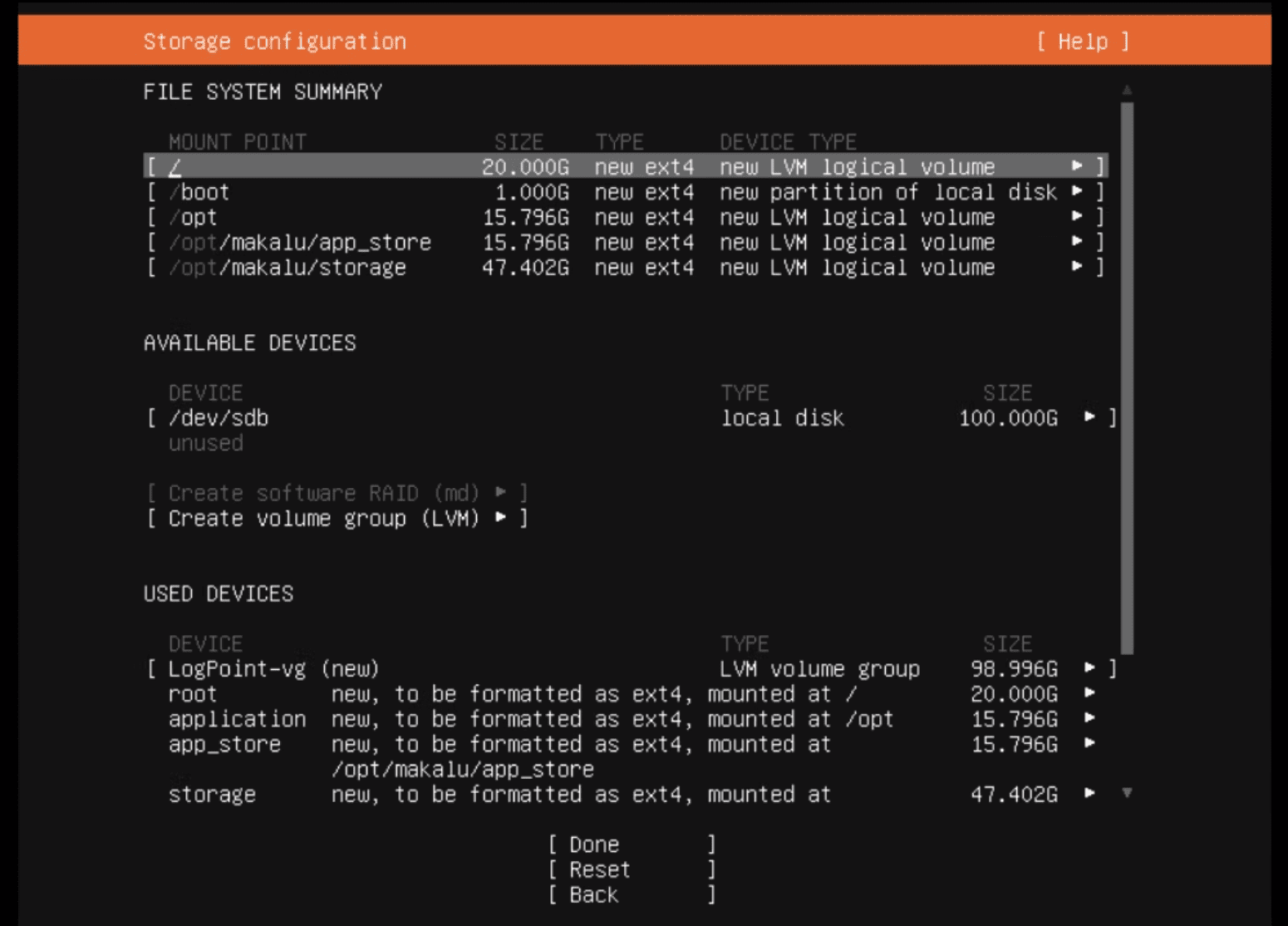
Task: Expand the /opt logical volume options
Action: (1079, 217)
